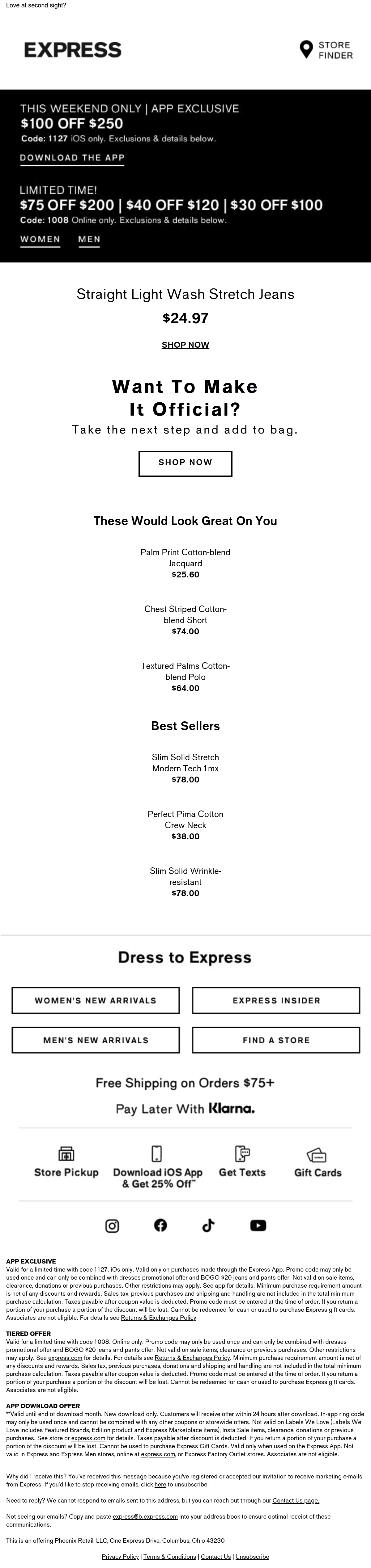The height and width of the screenshot is (1568, 371).
Task: Open the Express Instagram icon
Action: coord(113,1225)
